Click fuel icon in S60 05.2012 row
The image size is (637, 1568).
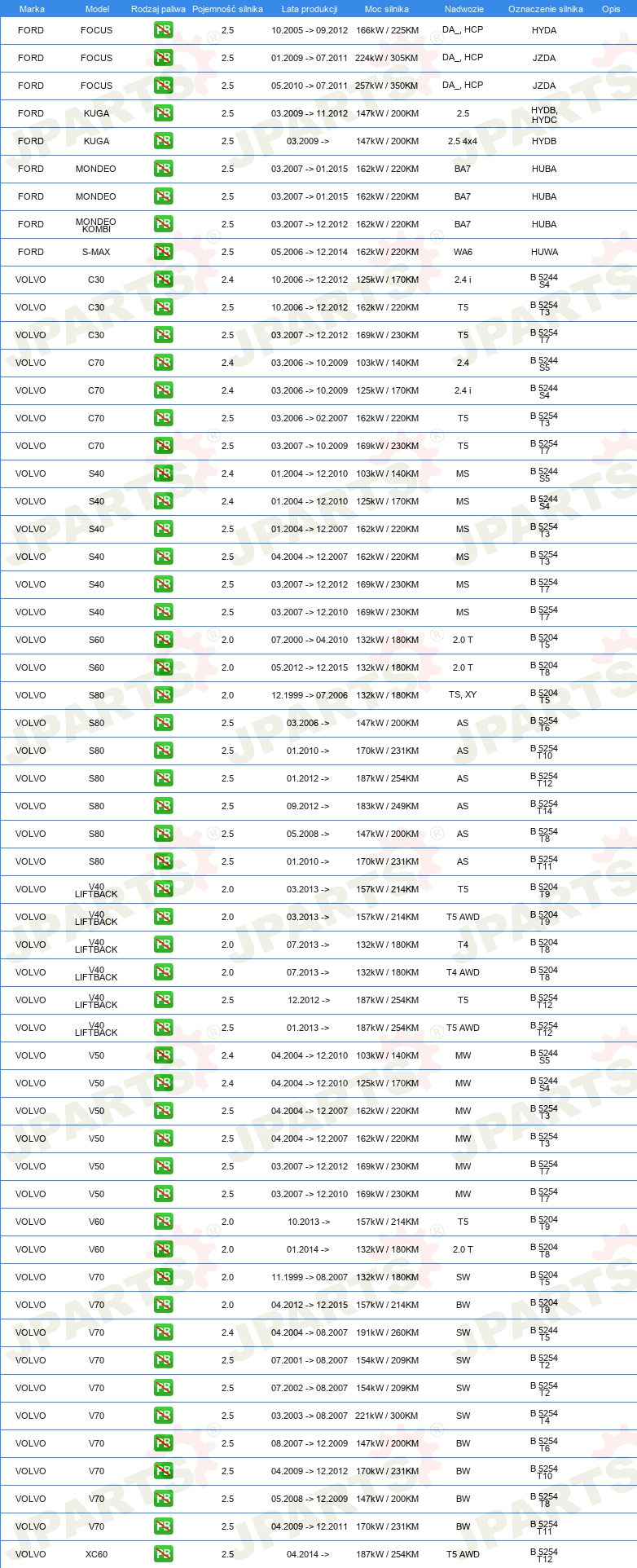click(163, 667)
